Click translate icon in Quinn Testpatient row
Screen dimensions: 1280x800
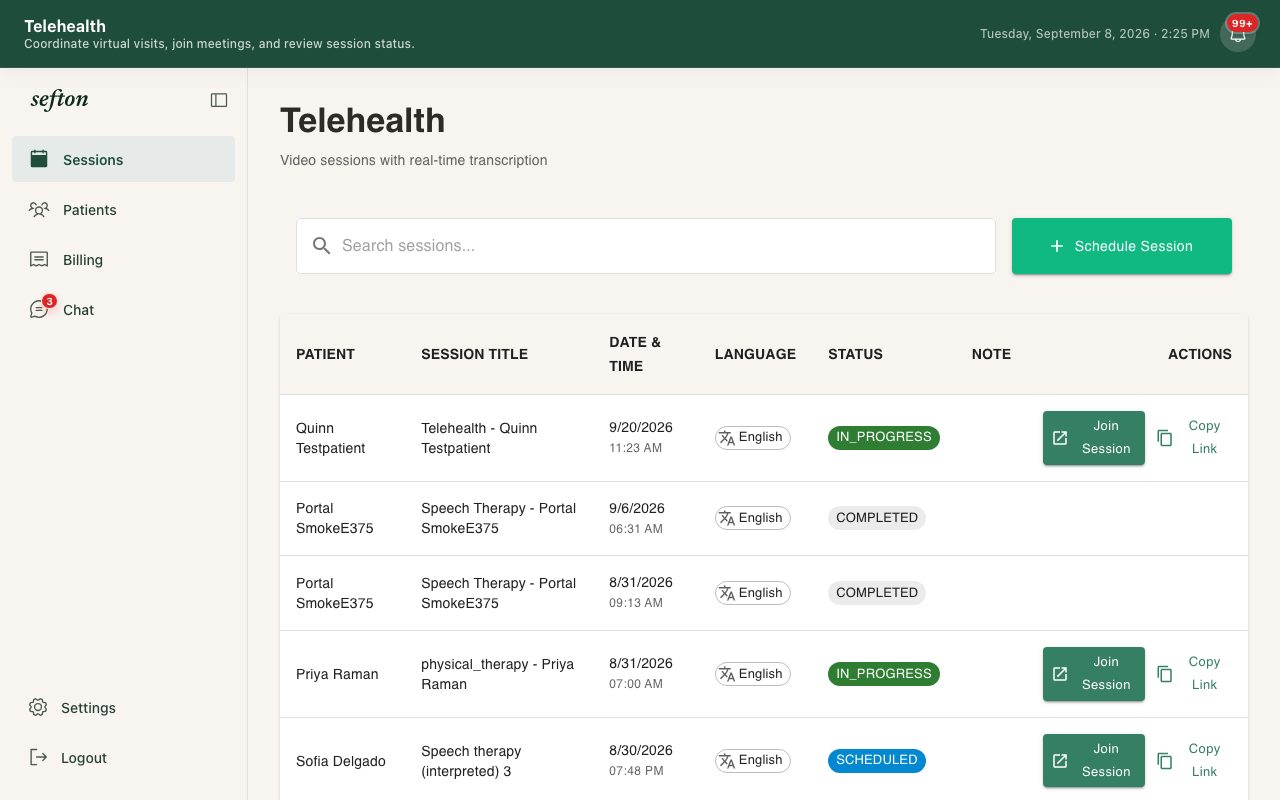tap(727, 438)
